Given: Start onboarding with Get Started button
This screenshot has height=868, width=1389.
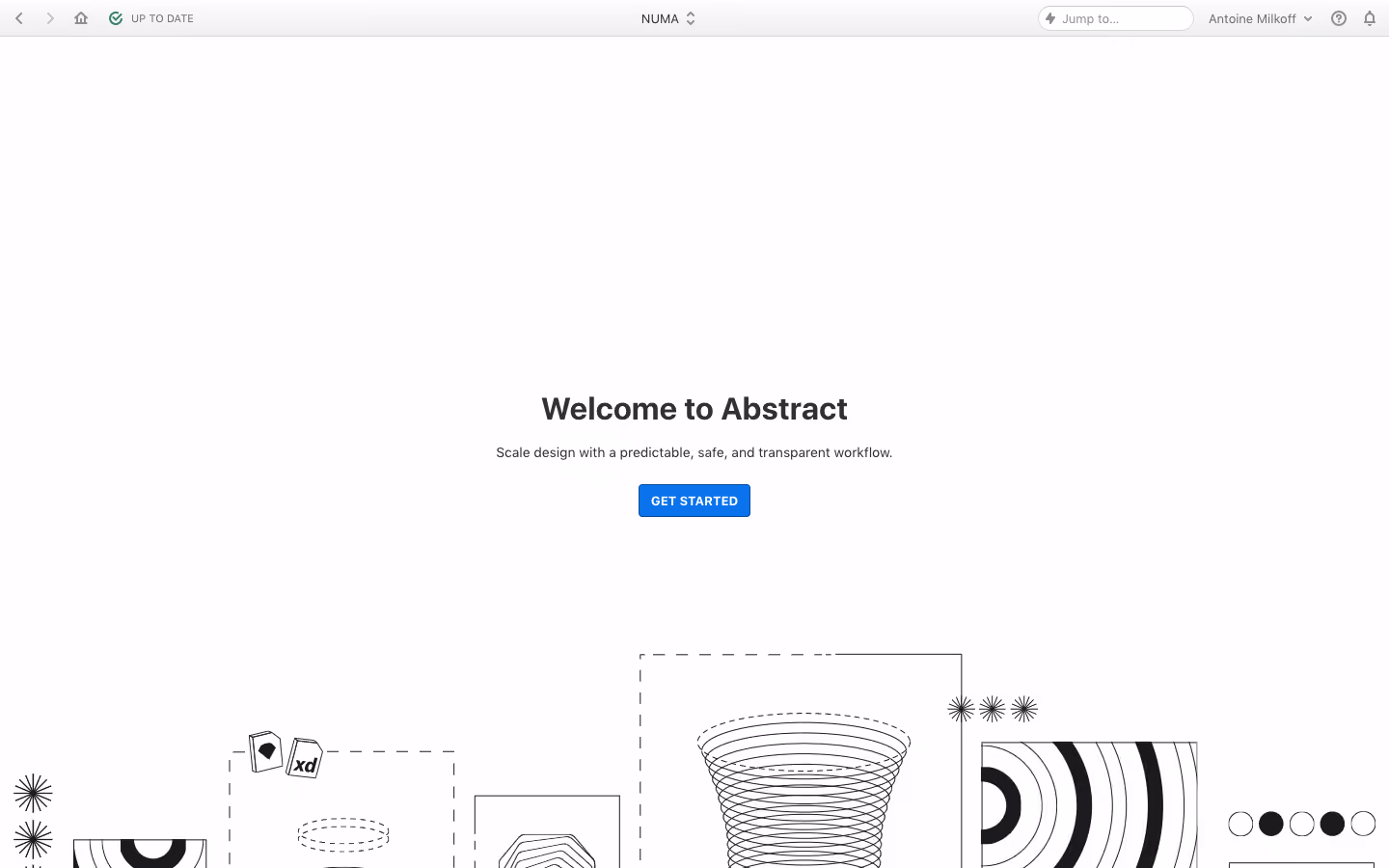Looking at the screenshot, I should [x=694, y=501].
